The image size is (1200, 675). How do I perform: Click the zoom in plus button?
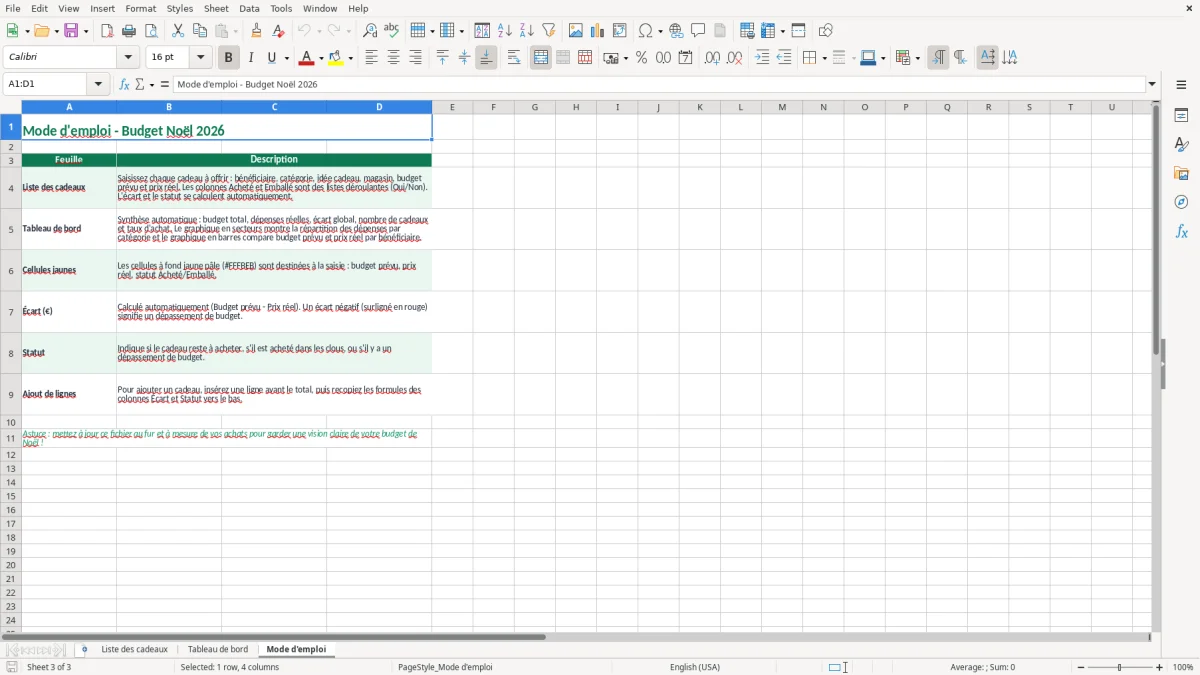coord(1160,667)
